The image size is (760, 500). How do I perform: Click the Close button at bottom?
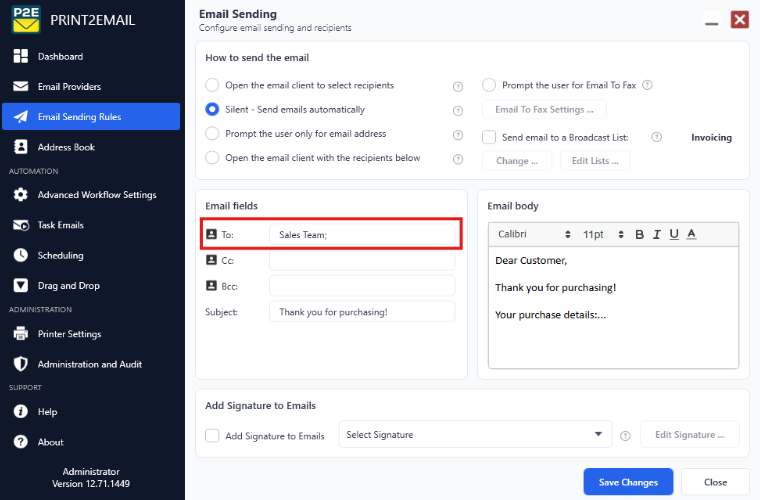click(715, 482)
